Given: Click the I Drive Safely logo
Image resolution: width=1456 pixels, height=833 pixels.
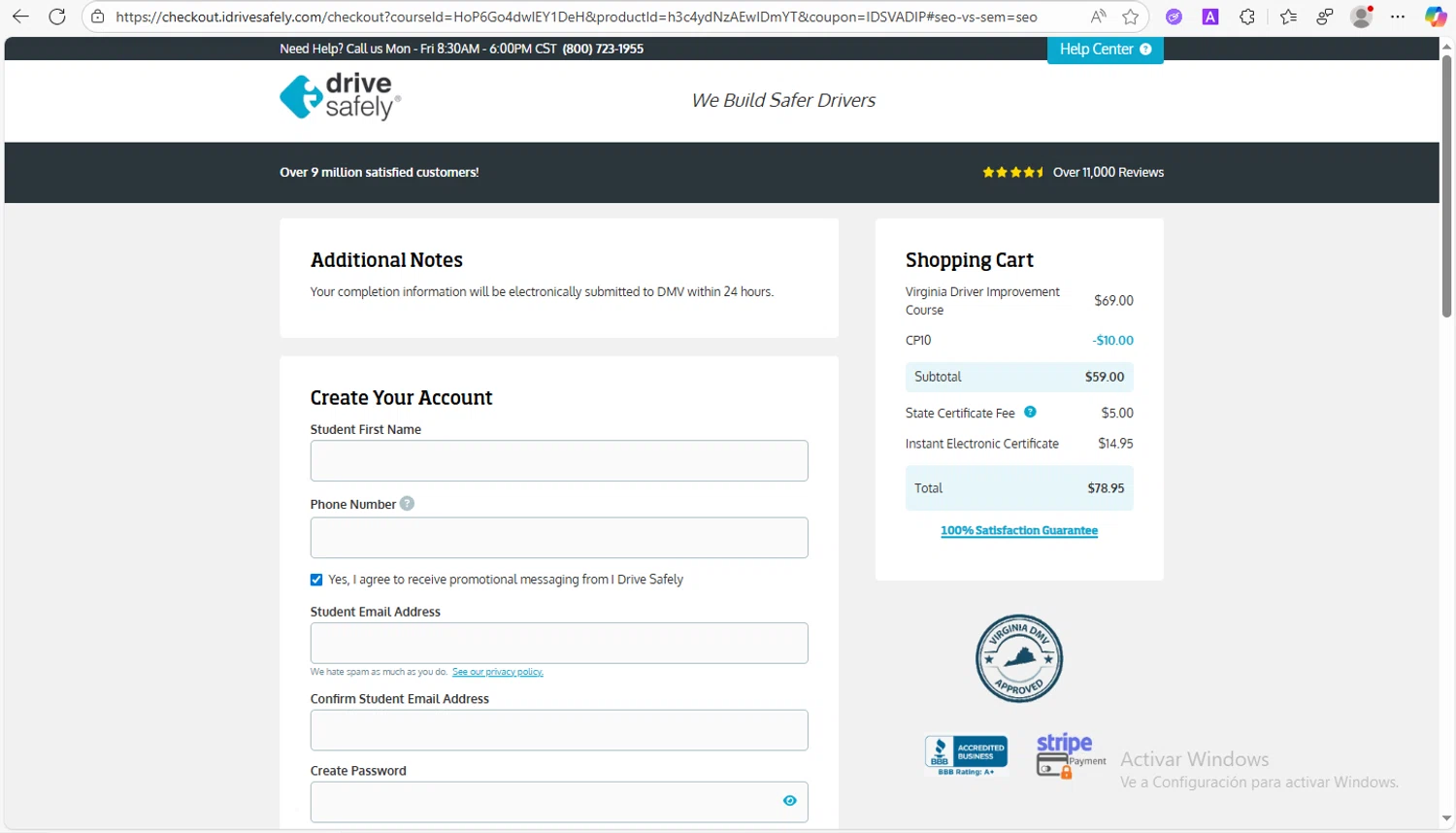Looking at the screenshot, I should pyautogui.click(x=340, y=96).
